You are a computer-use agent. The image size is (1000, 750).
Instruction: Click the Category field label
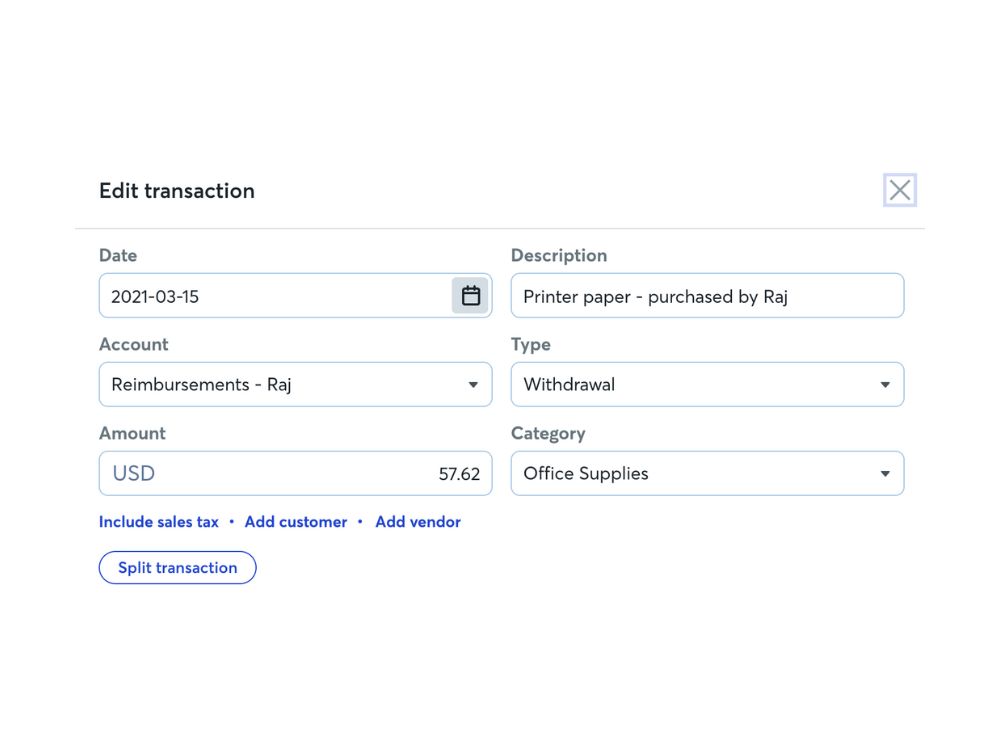click(548, 434)
